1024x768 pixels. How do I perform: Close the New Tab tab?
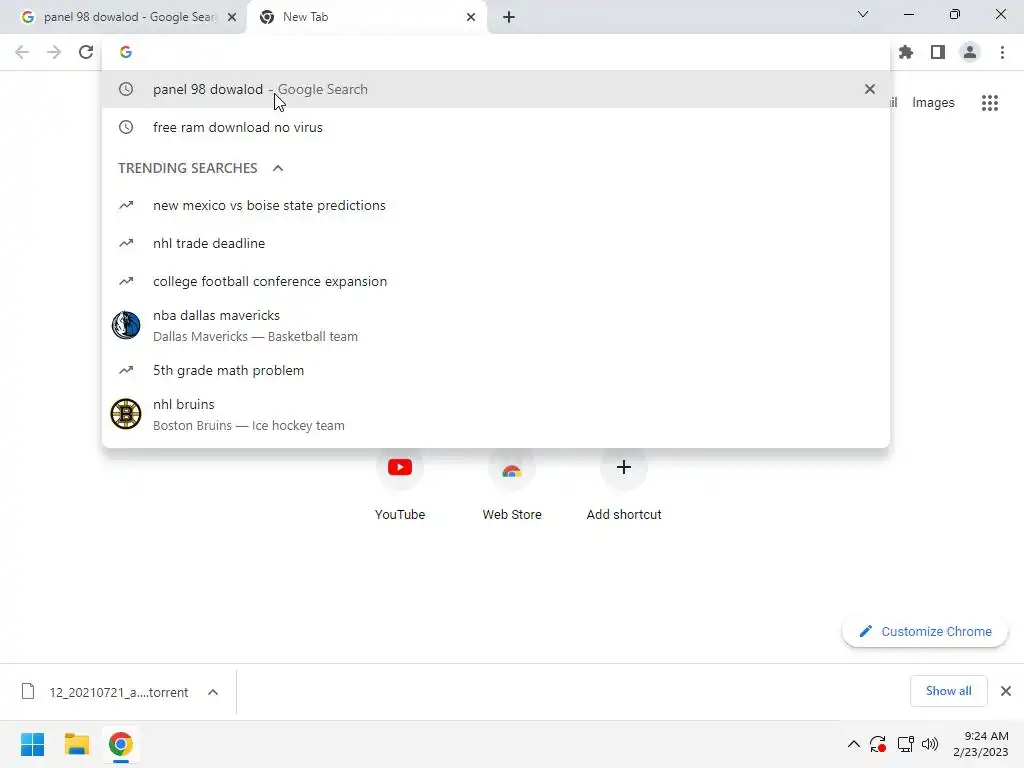(x=471, y=17)
